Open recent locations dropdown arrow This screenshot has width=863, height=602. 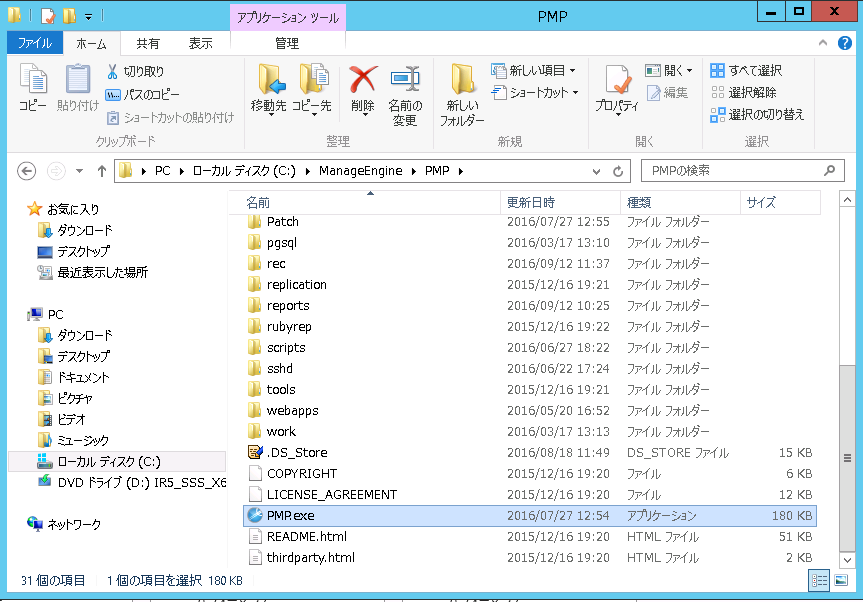pyautogui.click(x=80, y=171)
